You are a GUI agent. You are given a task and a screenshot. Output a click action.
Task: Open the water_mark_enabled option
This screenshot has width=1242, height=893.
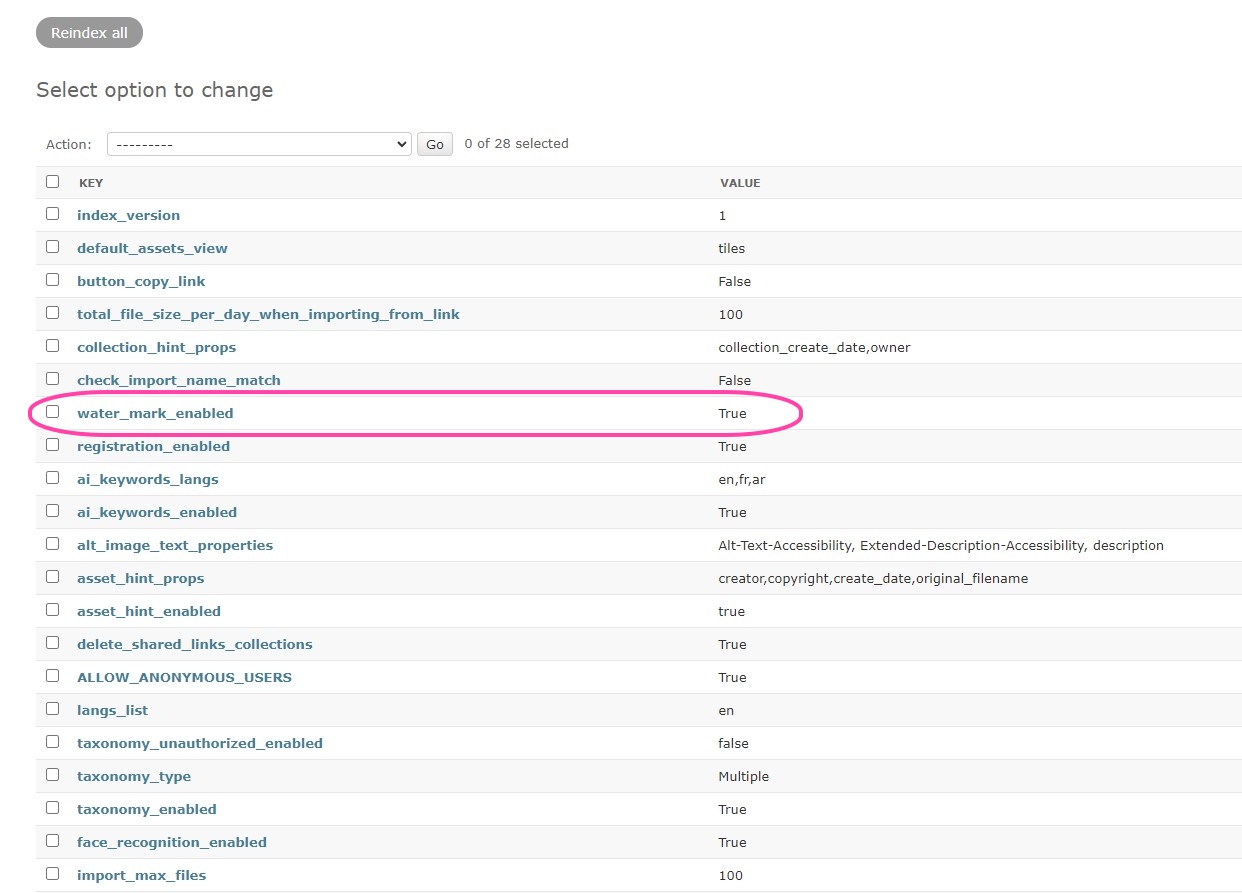tap(155, 413)
